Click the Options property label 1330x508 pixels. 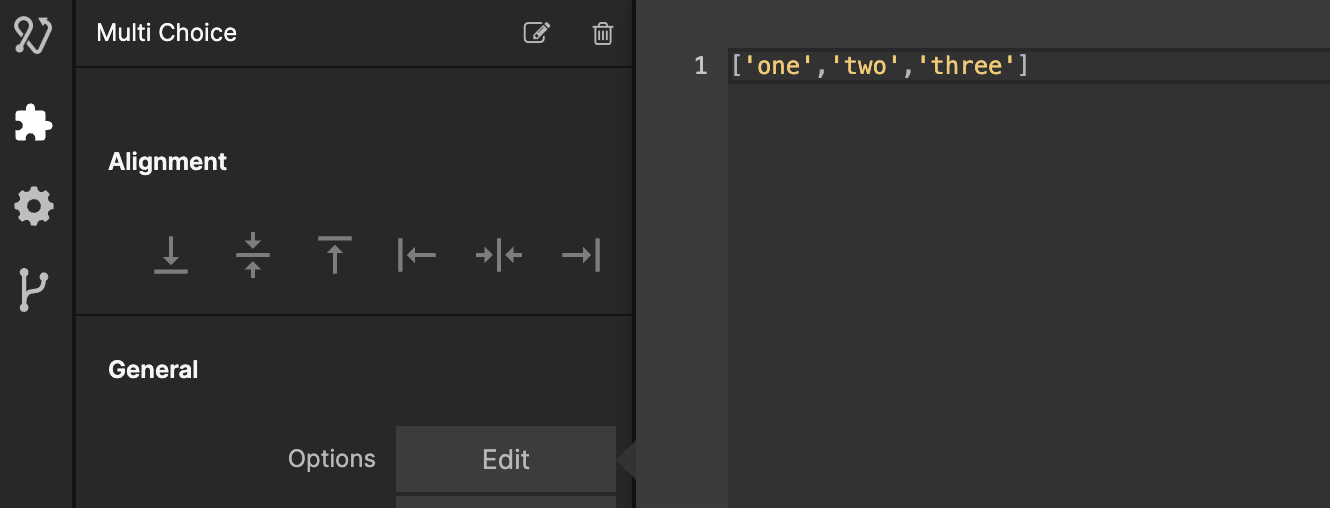point(332,459)
